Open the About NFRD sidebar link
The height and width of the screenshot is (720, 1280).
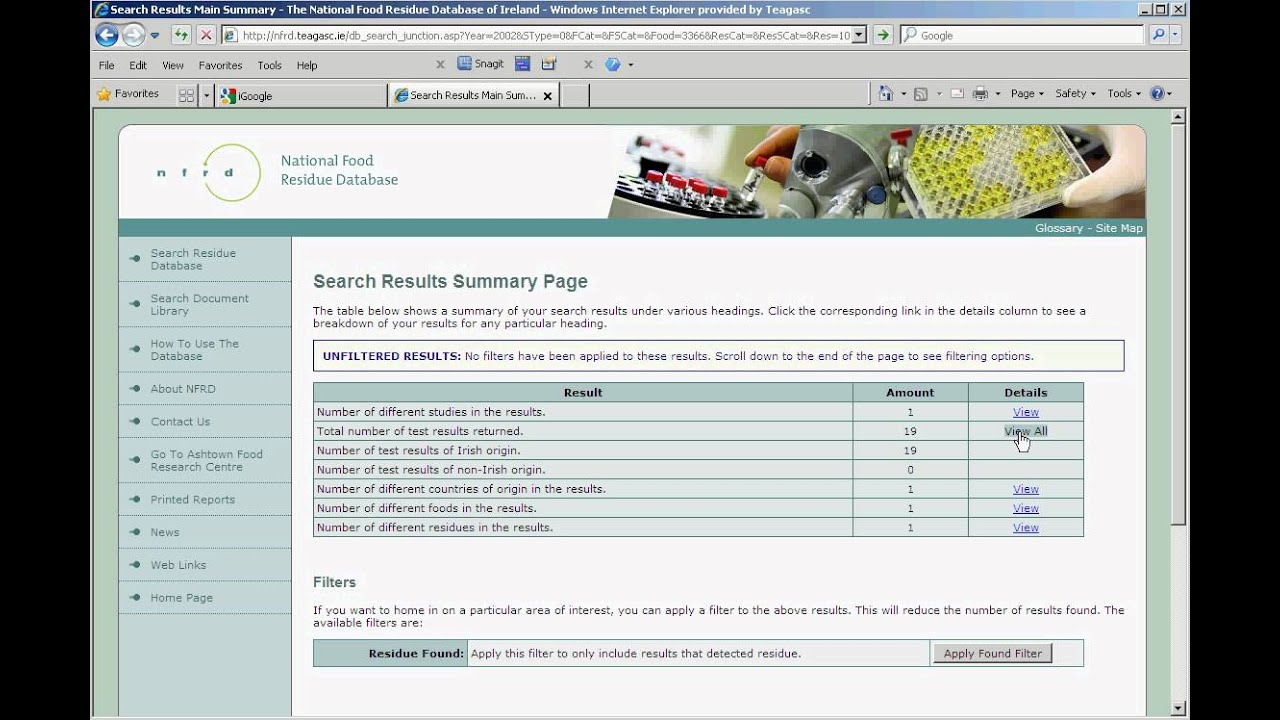pos(183,389)
